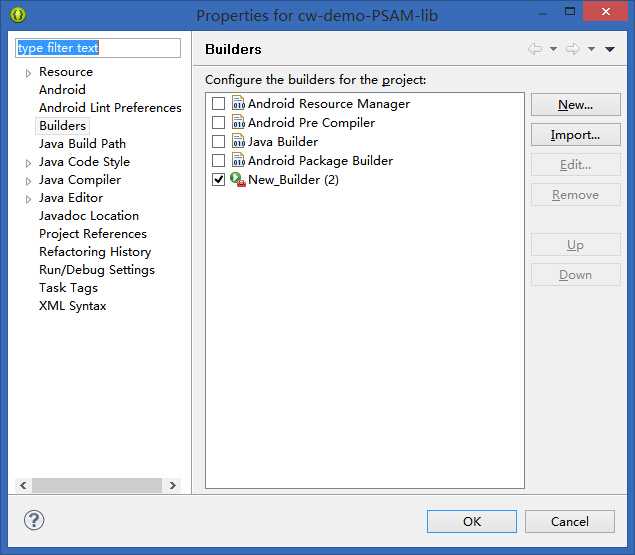The width and height of the screenshot is (635, 555).
Task: Open Run/Debug Settings page
Action: (x=97, y=270)
